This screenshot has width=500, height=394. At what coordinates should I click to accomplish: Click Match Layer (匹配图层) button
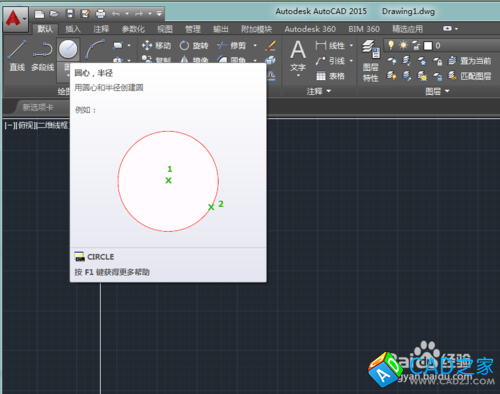tap(470, 76)
